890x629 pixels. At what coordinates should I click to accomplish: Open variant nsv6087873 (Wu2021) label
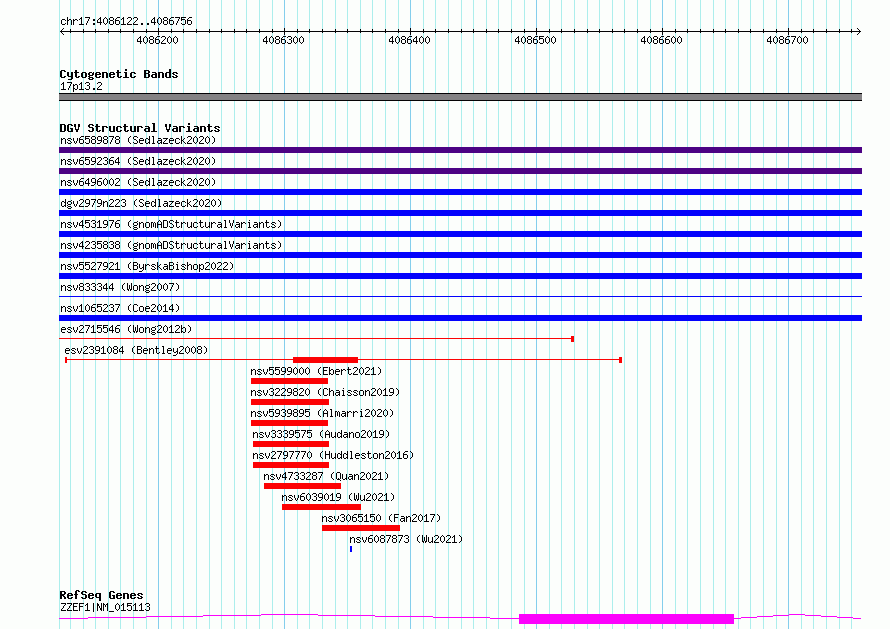[406, 539]
